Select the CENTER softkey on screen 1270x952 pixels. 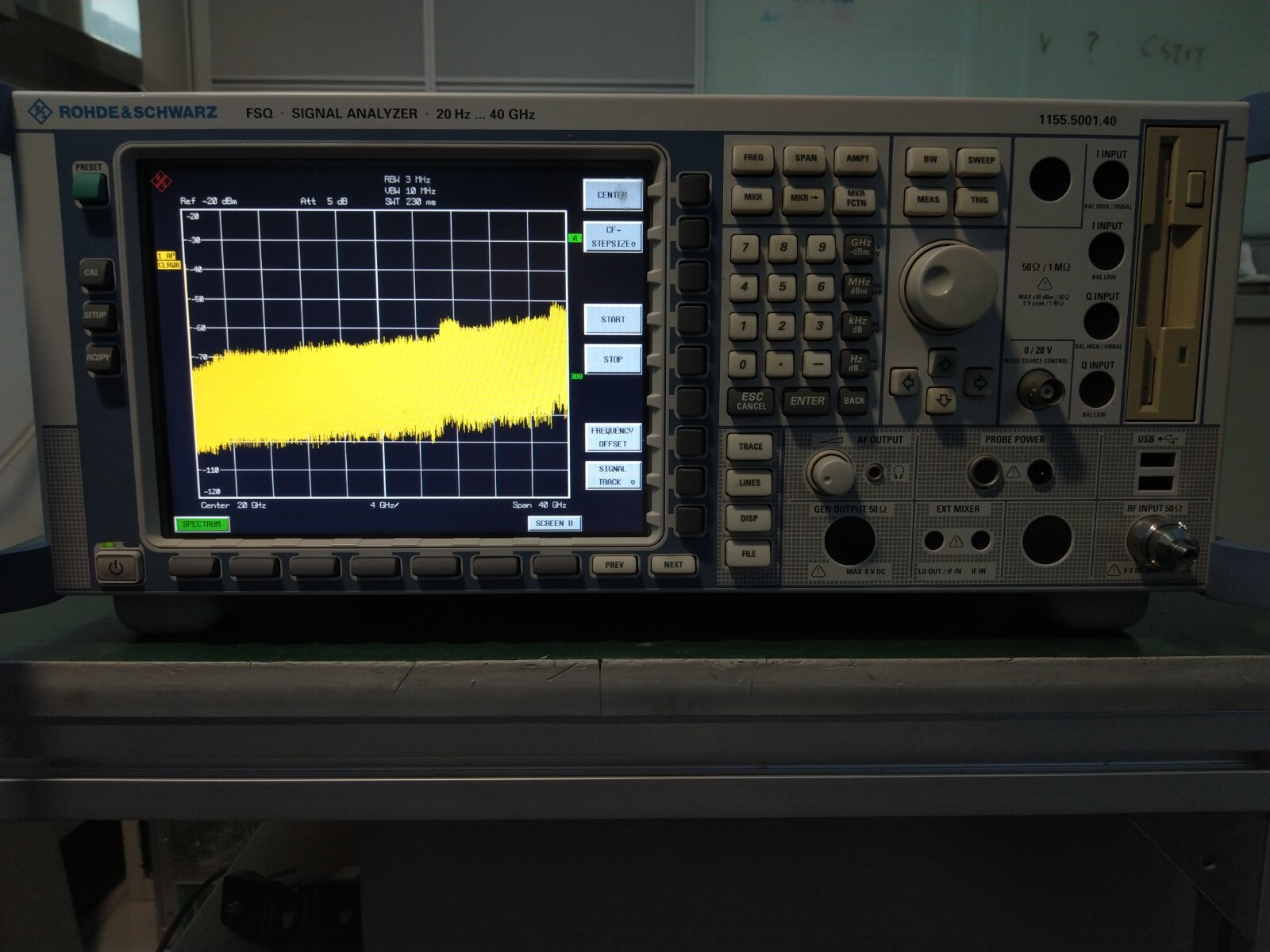click(612, 194)
